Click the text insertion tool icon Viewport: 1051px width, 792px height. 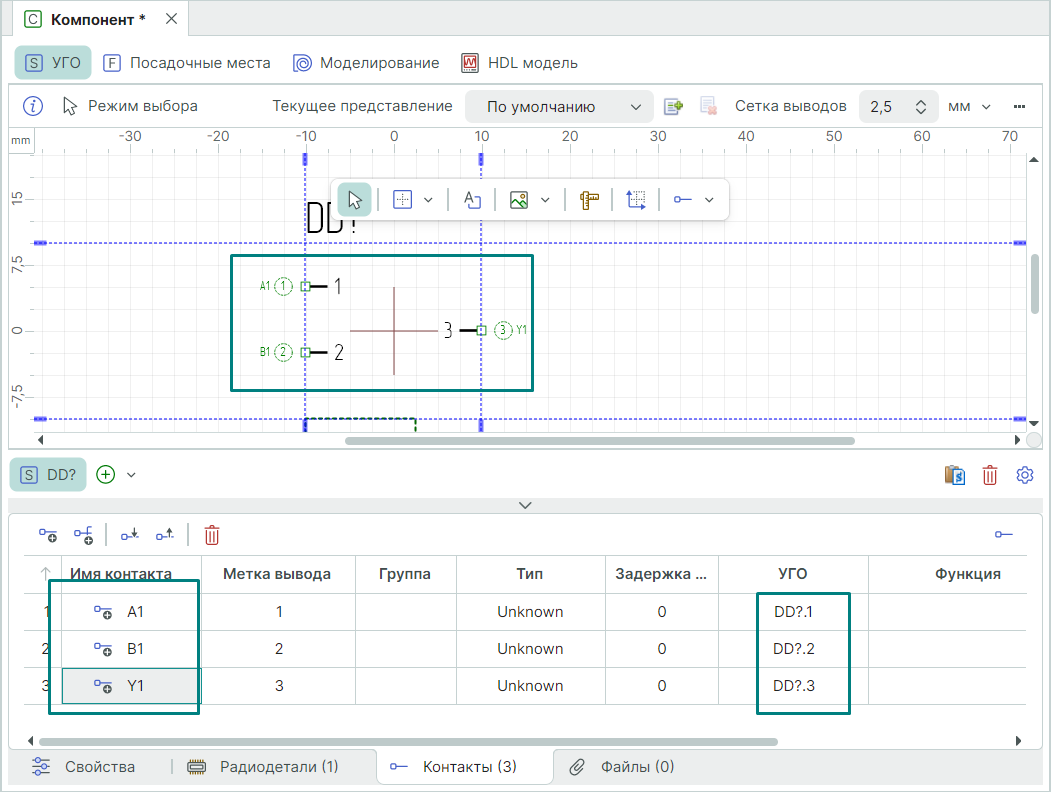pos(472,200)
